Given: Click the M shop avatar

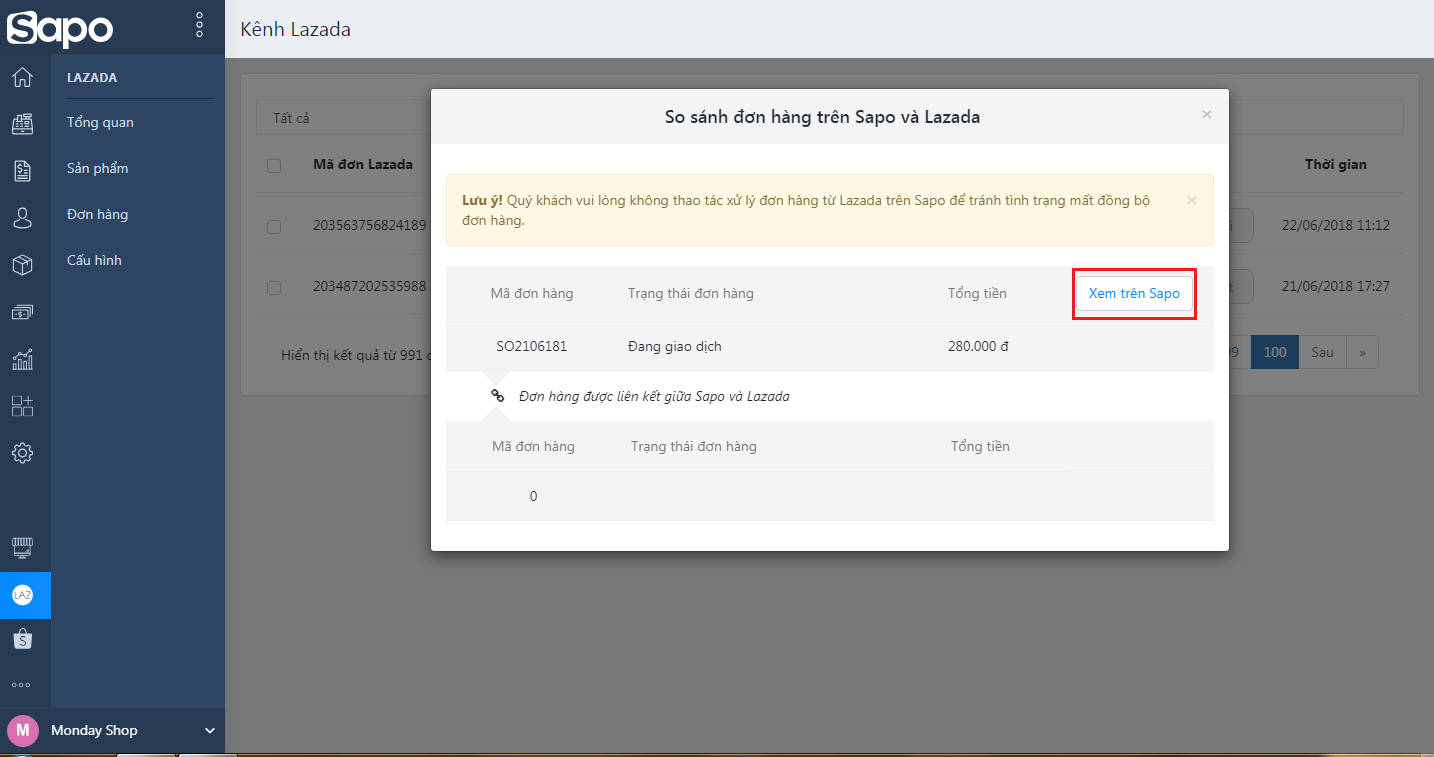Looking at the screenshot, I should [22, 730].
